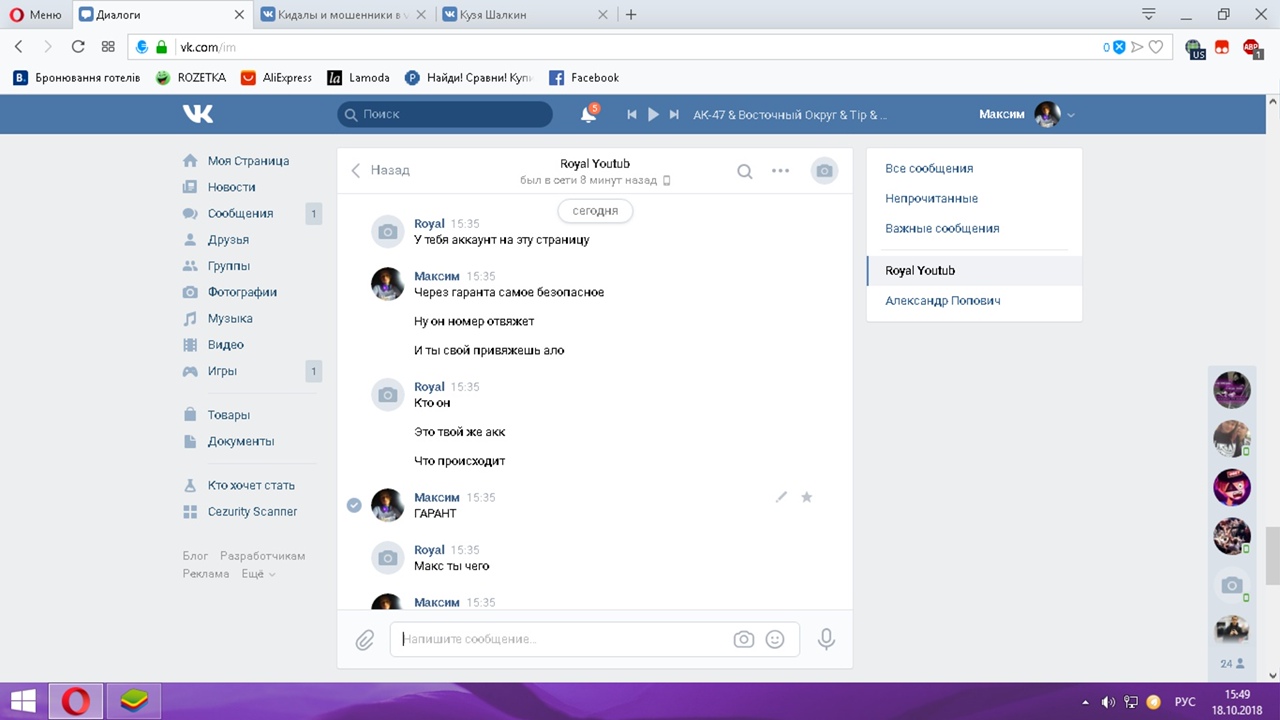
Task: Toggle the selection checkmark on ГАРАНТ message
Action: 354,505
